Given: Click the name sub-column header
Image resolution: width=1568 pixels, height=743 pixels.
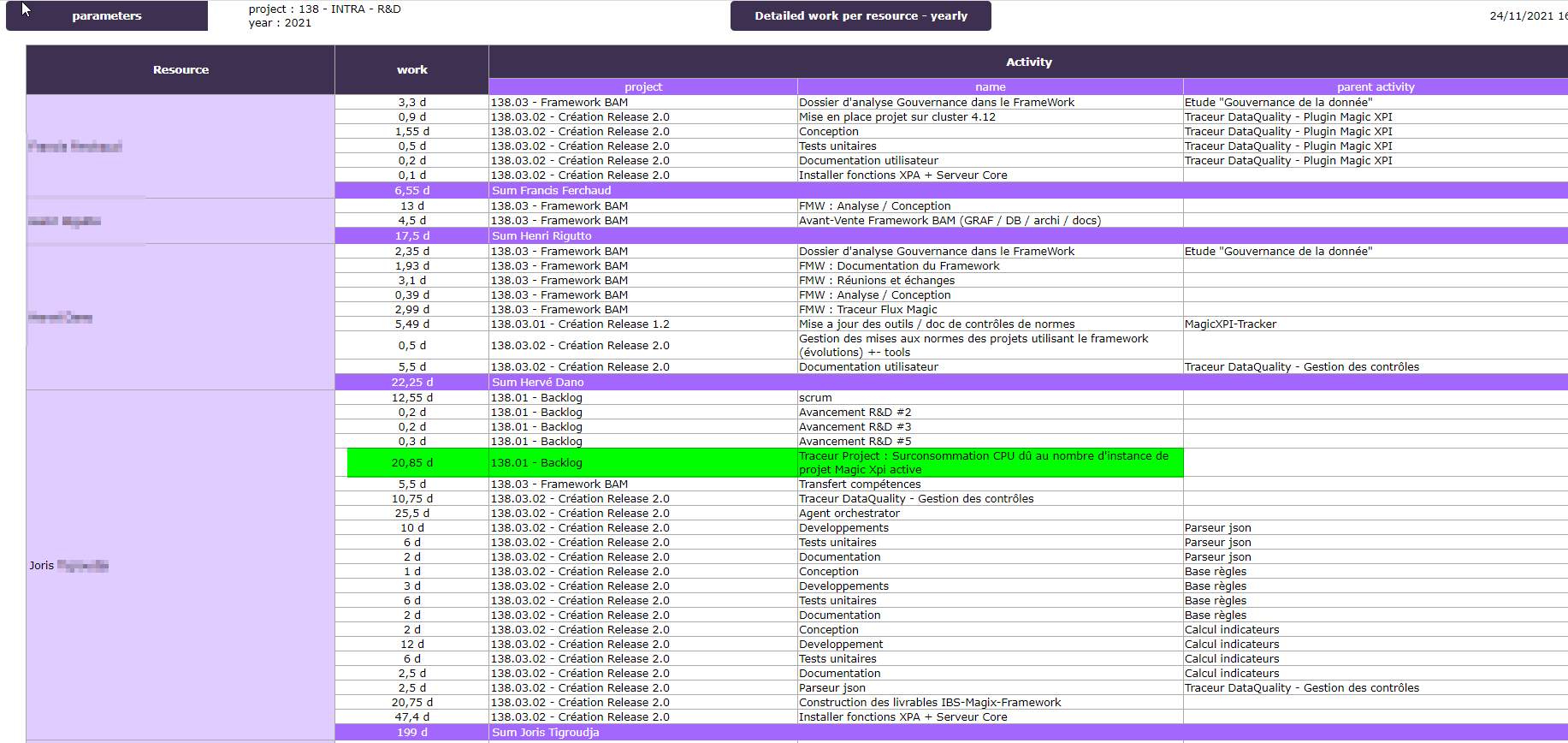Looking at the screenshot, I should (x=990, y=87).
